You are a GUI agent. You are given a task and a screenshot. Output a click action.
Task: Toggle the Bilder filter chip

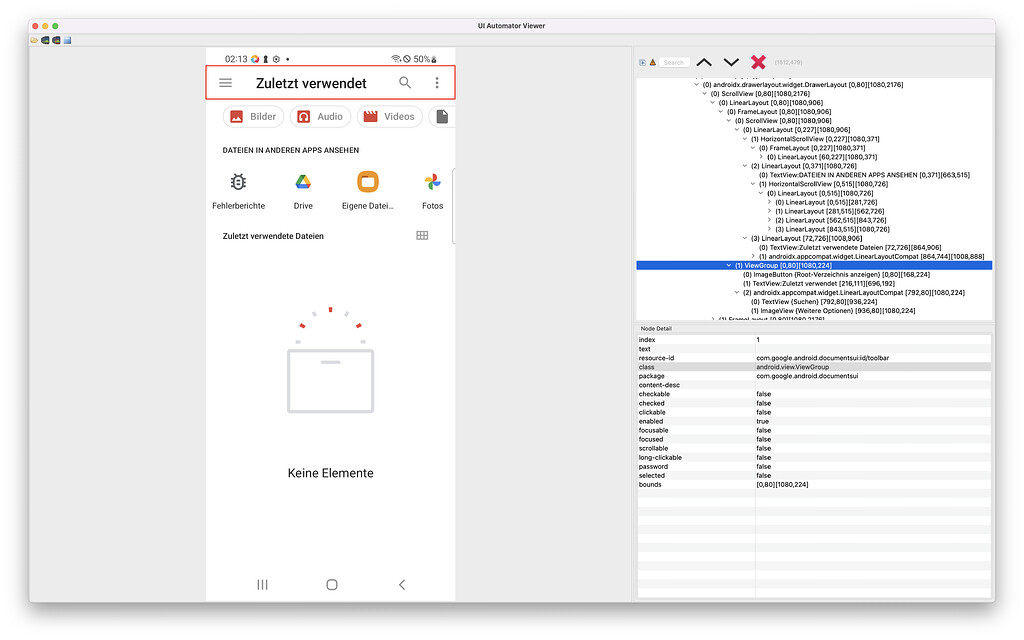[x=253, y=116]
